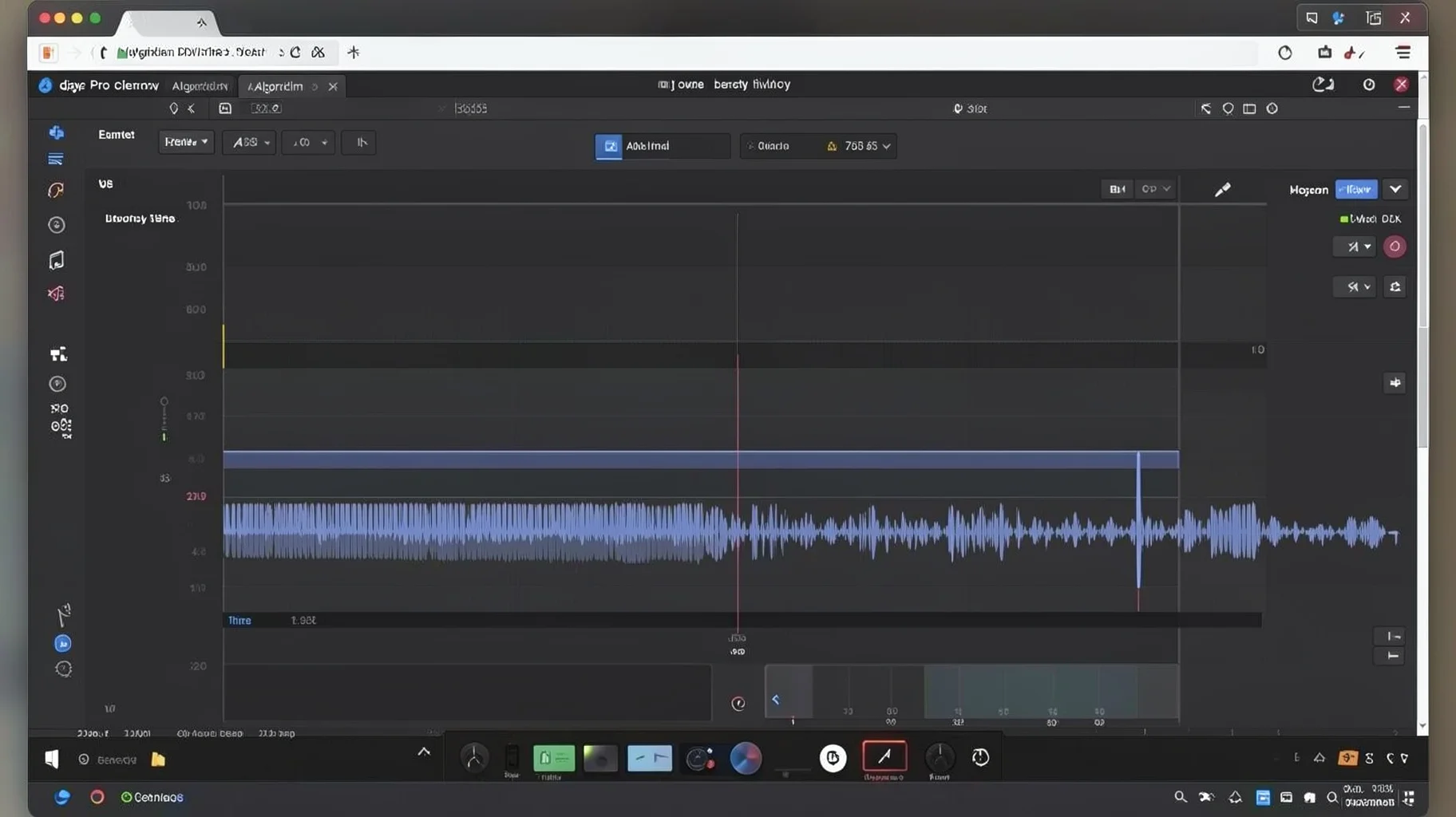This screenshot has width=1456, height=817.
Task: Select the orange swirl tool in sidebar
Action: pos(56,190)
